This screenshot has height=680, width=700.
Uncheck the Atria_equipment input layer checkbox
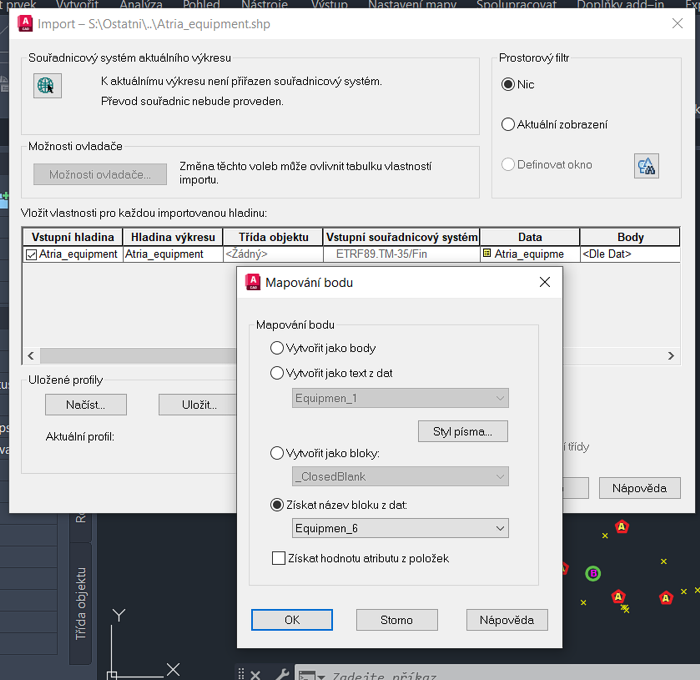coord(31,255)
